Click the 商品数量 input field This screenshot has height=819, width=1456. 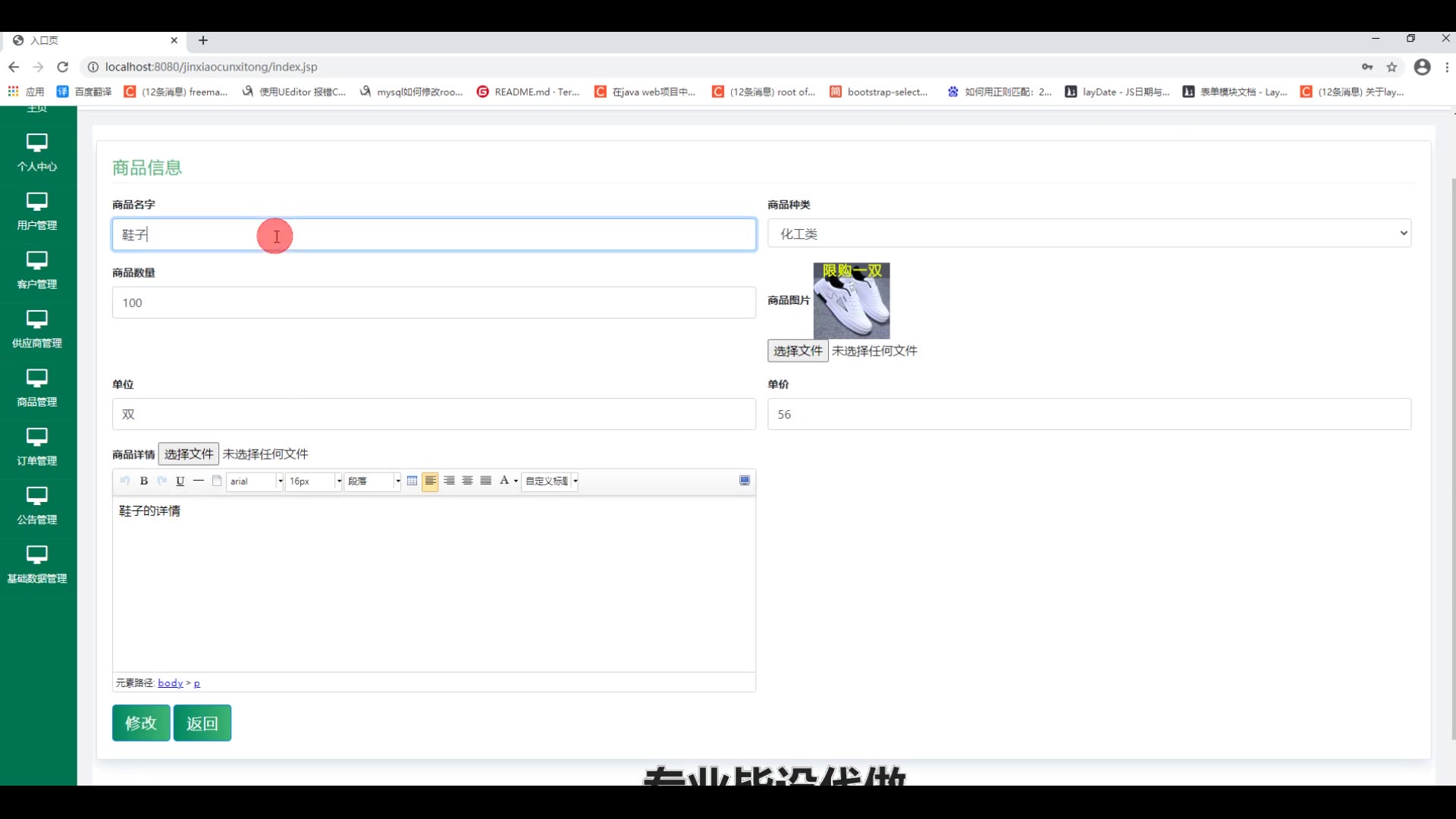[x=434, y=303]
